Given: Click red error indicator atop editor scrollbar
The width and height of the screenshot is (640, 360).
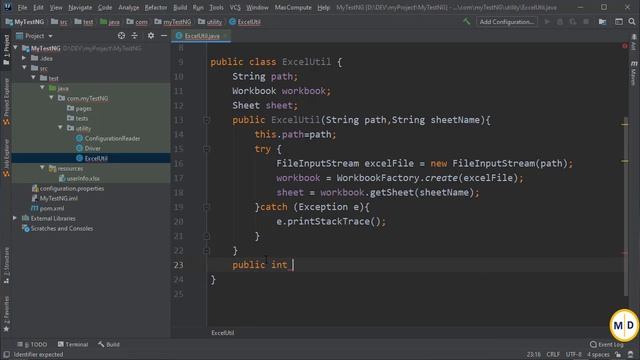Looking at the screenshot, I should 625,46.
